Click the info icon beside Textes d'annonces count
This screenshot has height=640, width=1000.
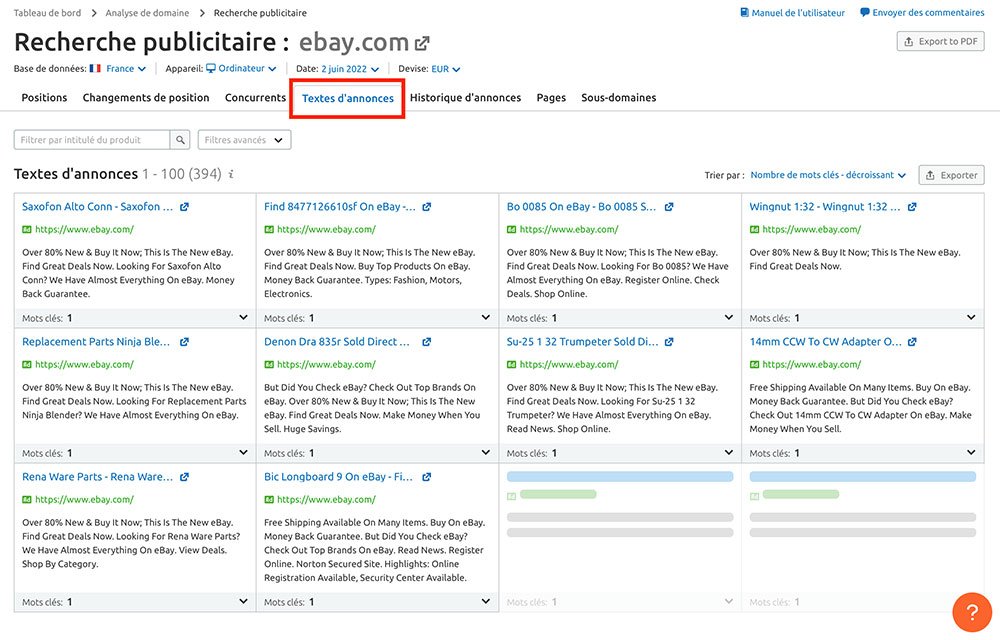(231, 174)
